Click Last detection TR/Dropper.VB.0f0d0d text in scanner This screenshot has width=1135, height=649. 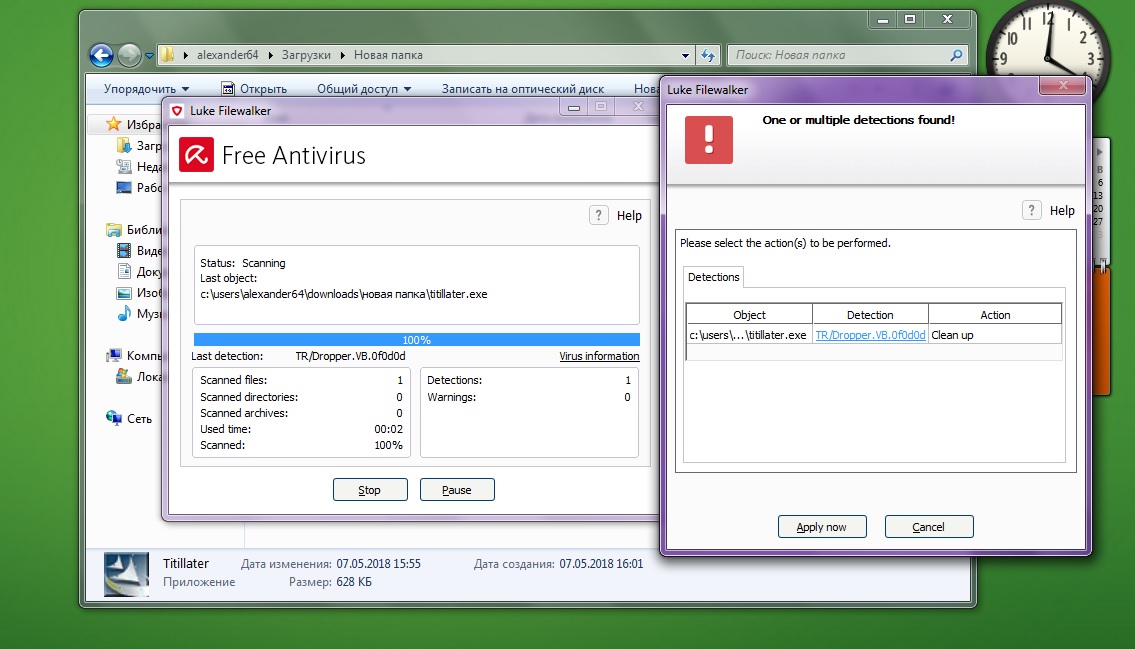click(350, 356)
